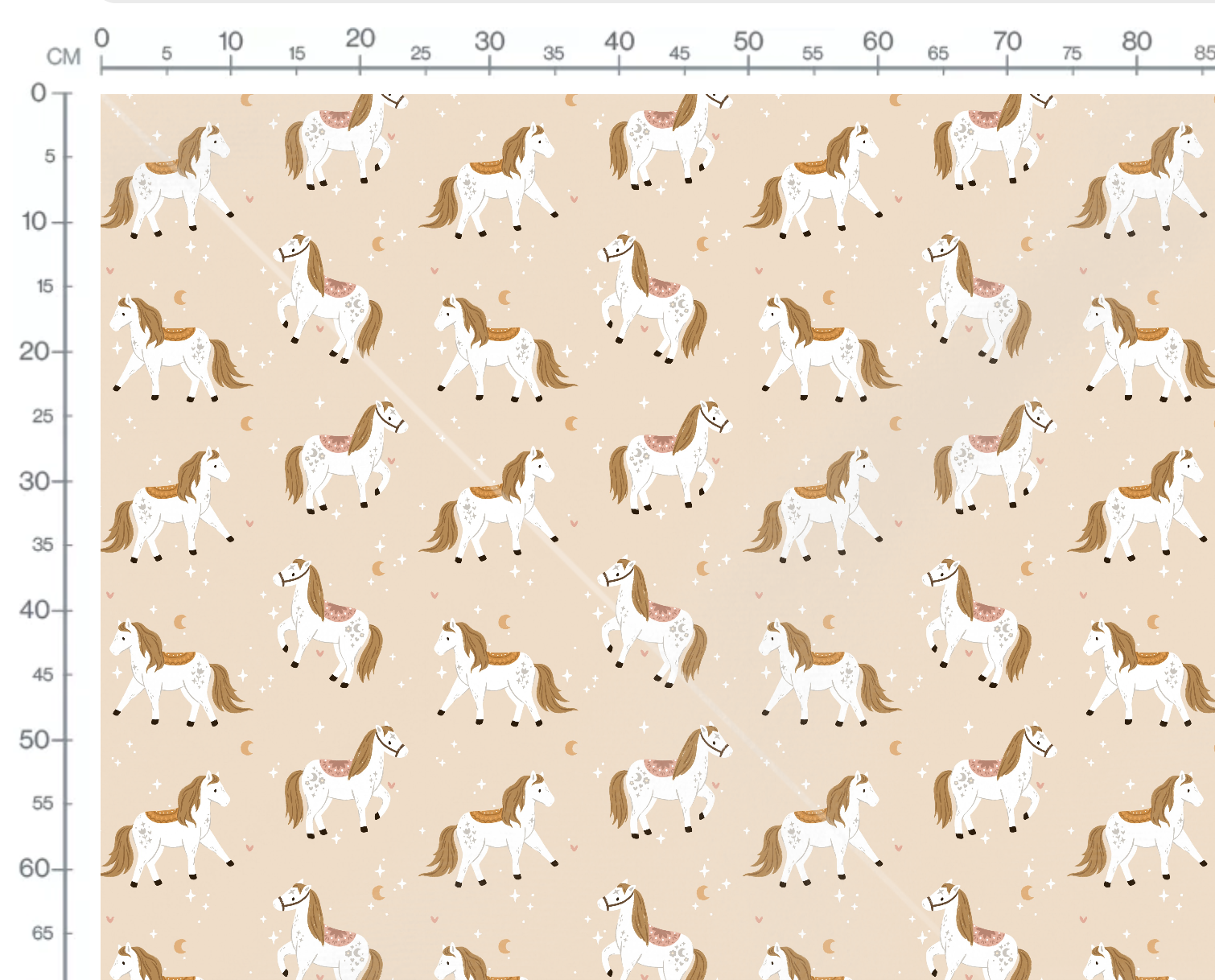This screenshot has width=1215, height=980.
Task: Click the 25 mark on vertical ruler
Action: pyautogui.click(x=43, y=416)
